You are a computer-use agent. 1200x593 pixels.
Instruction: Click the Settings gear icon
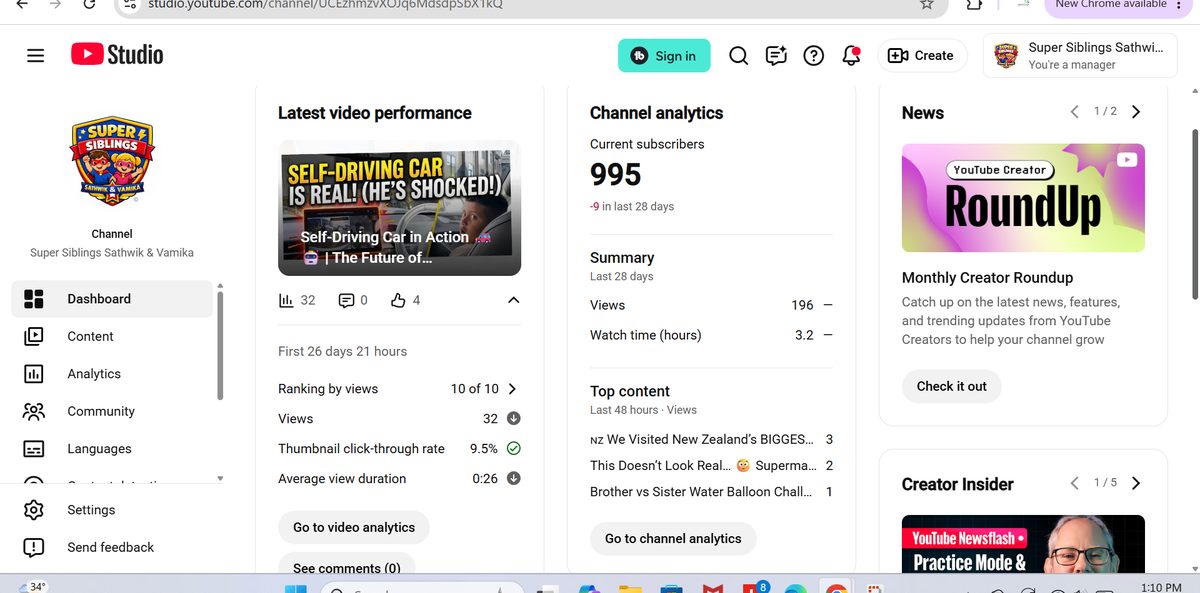pyautogui.click(x=33, y=510)
